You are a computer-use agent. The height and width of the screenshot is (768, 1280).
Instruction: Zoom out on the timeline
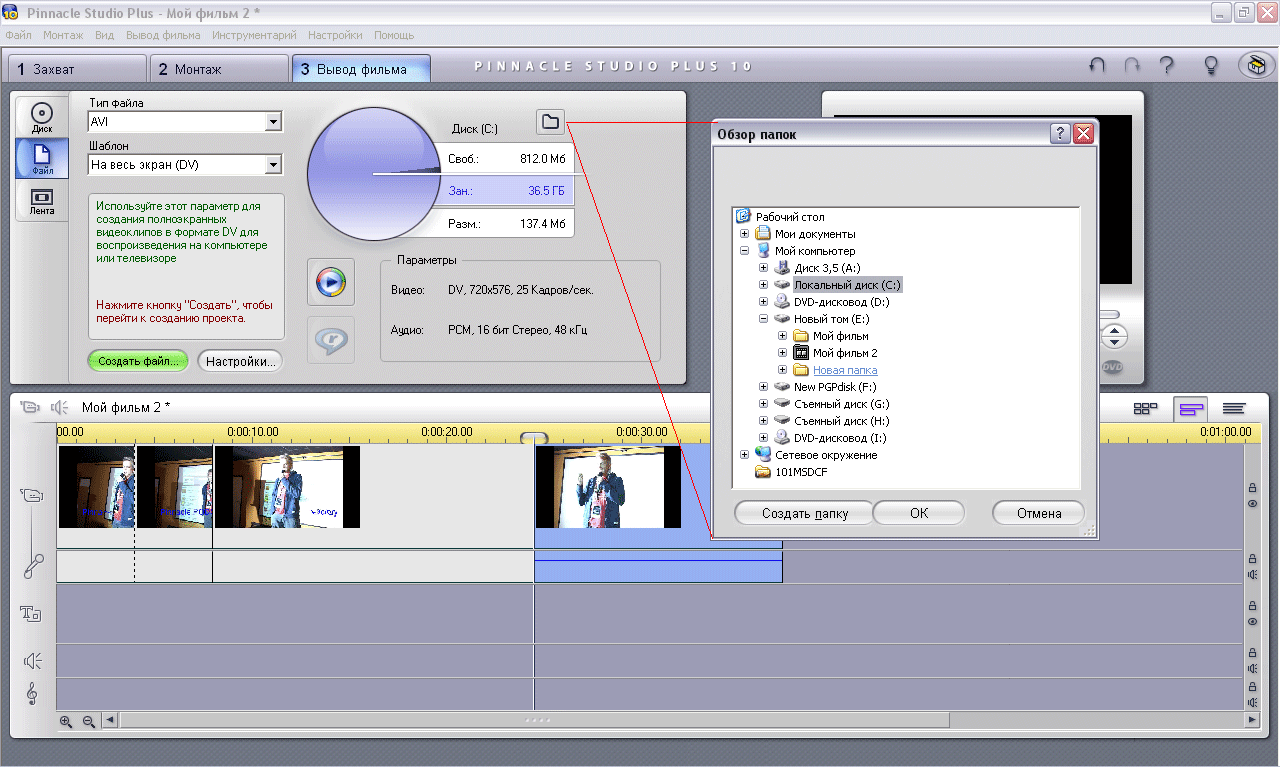click(88, 721)
